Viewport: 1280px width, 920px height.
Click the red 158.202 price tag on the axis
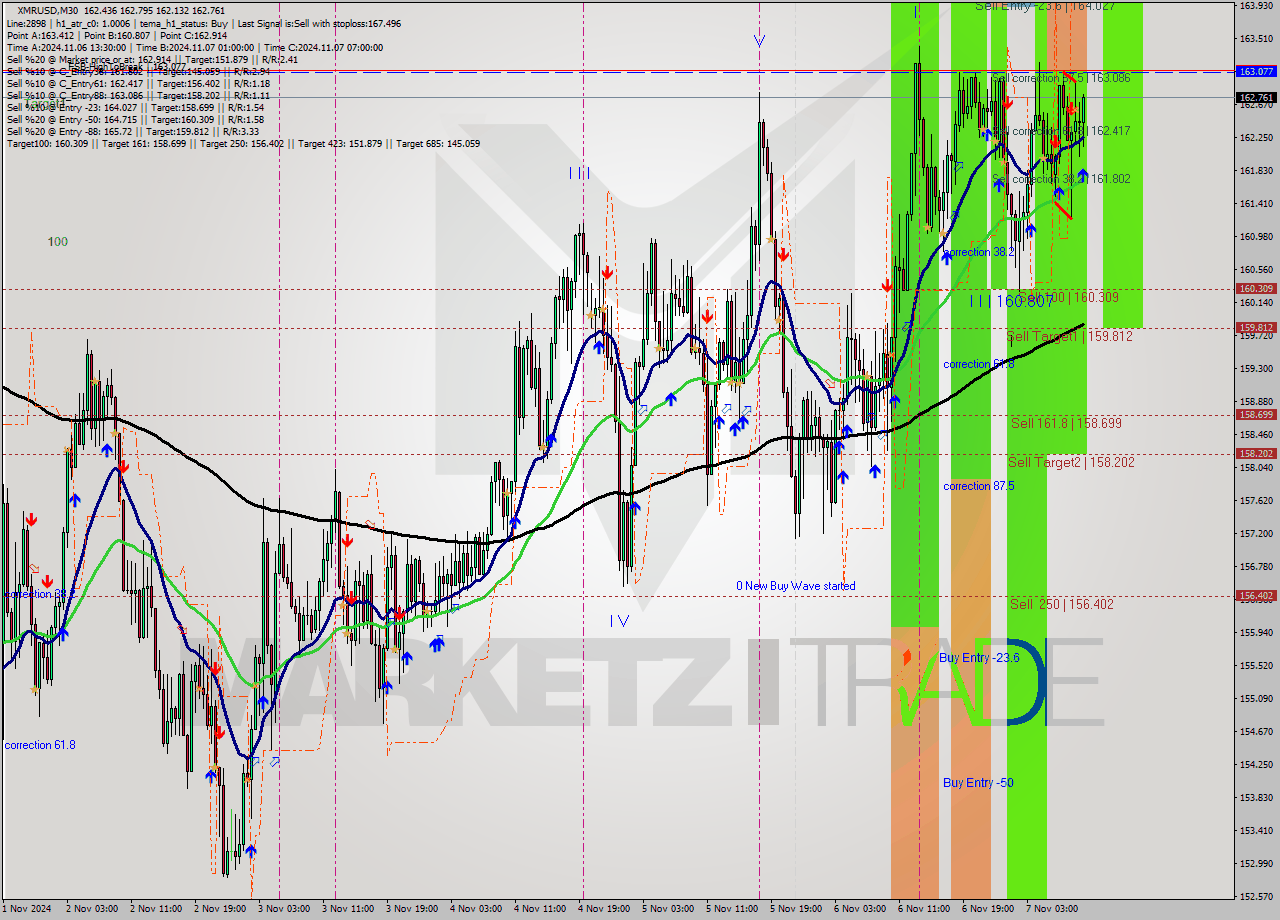1256,453
